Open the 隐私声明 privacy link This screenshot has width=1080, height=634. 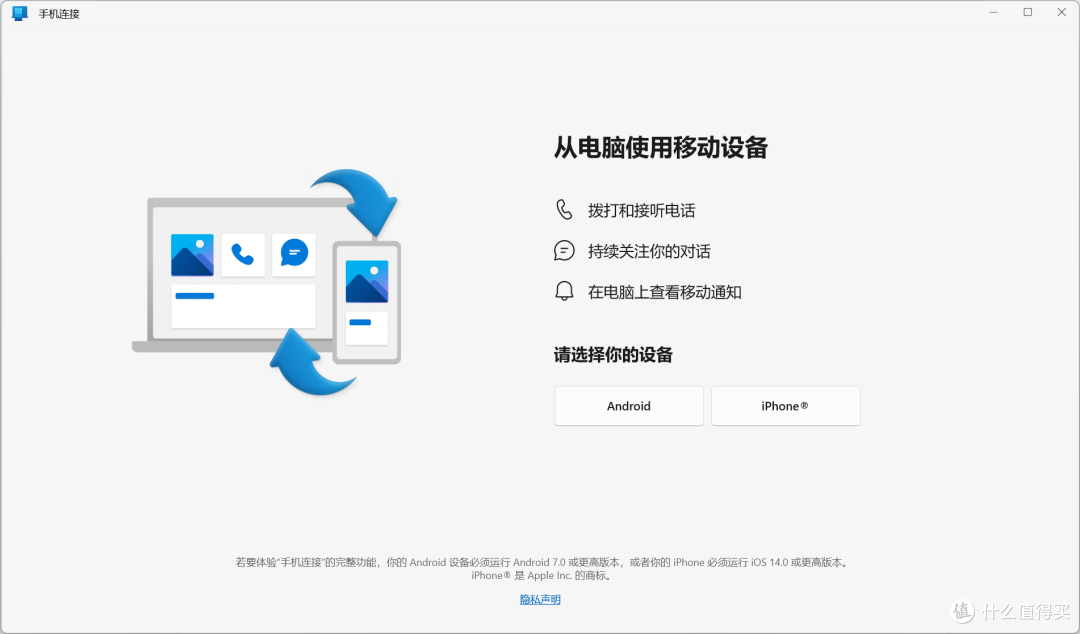[540, 599]
